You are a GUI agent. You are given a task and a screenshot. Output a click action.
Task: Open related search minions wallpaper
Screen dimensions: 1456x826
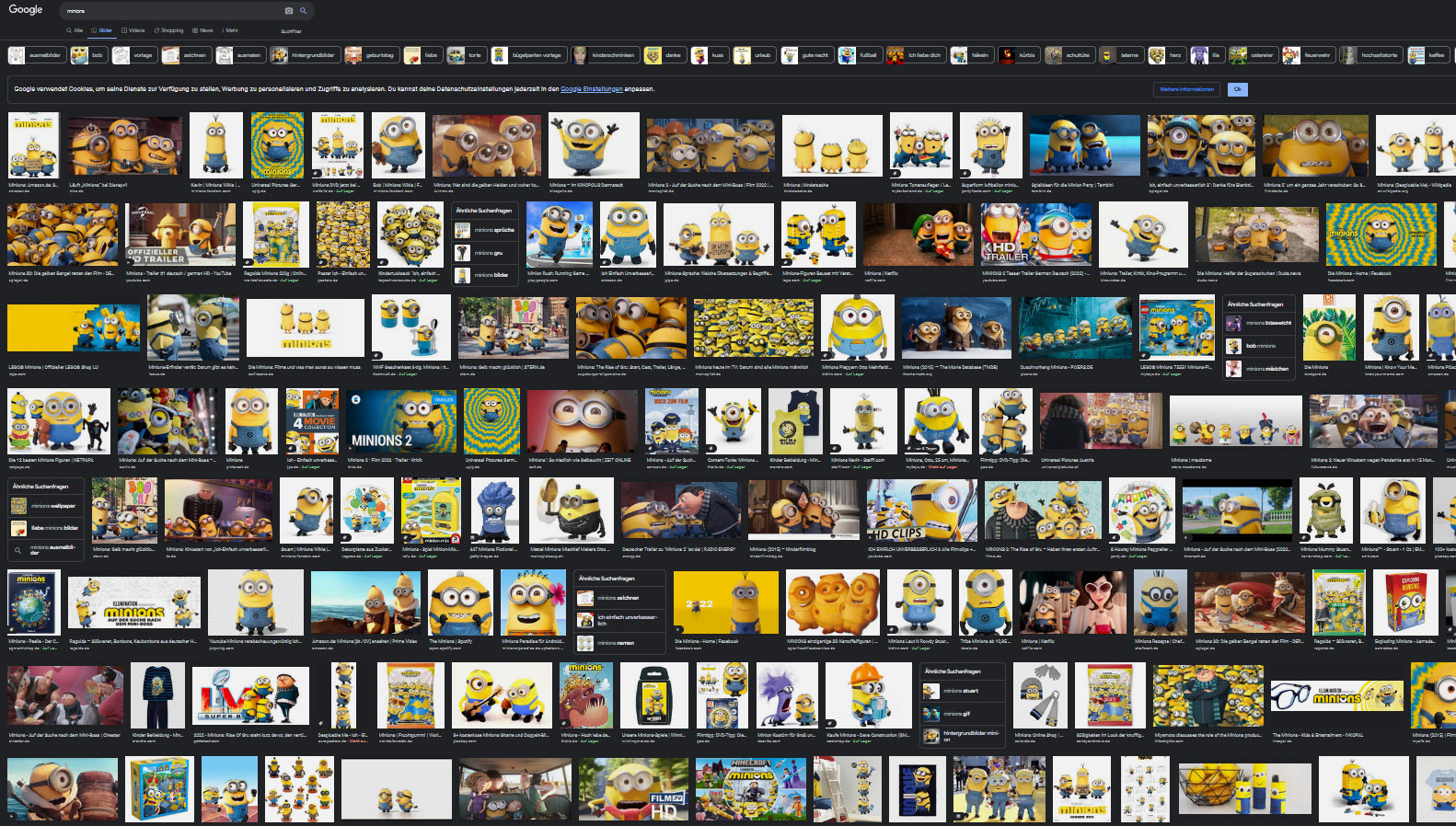pyautogui.click(x=45, y=506)
